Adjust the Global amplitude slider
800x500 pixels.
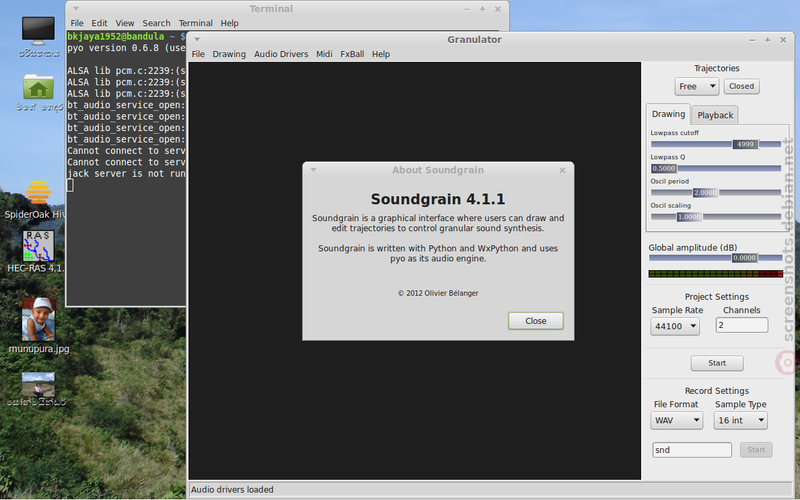tap(715, 258)
